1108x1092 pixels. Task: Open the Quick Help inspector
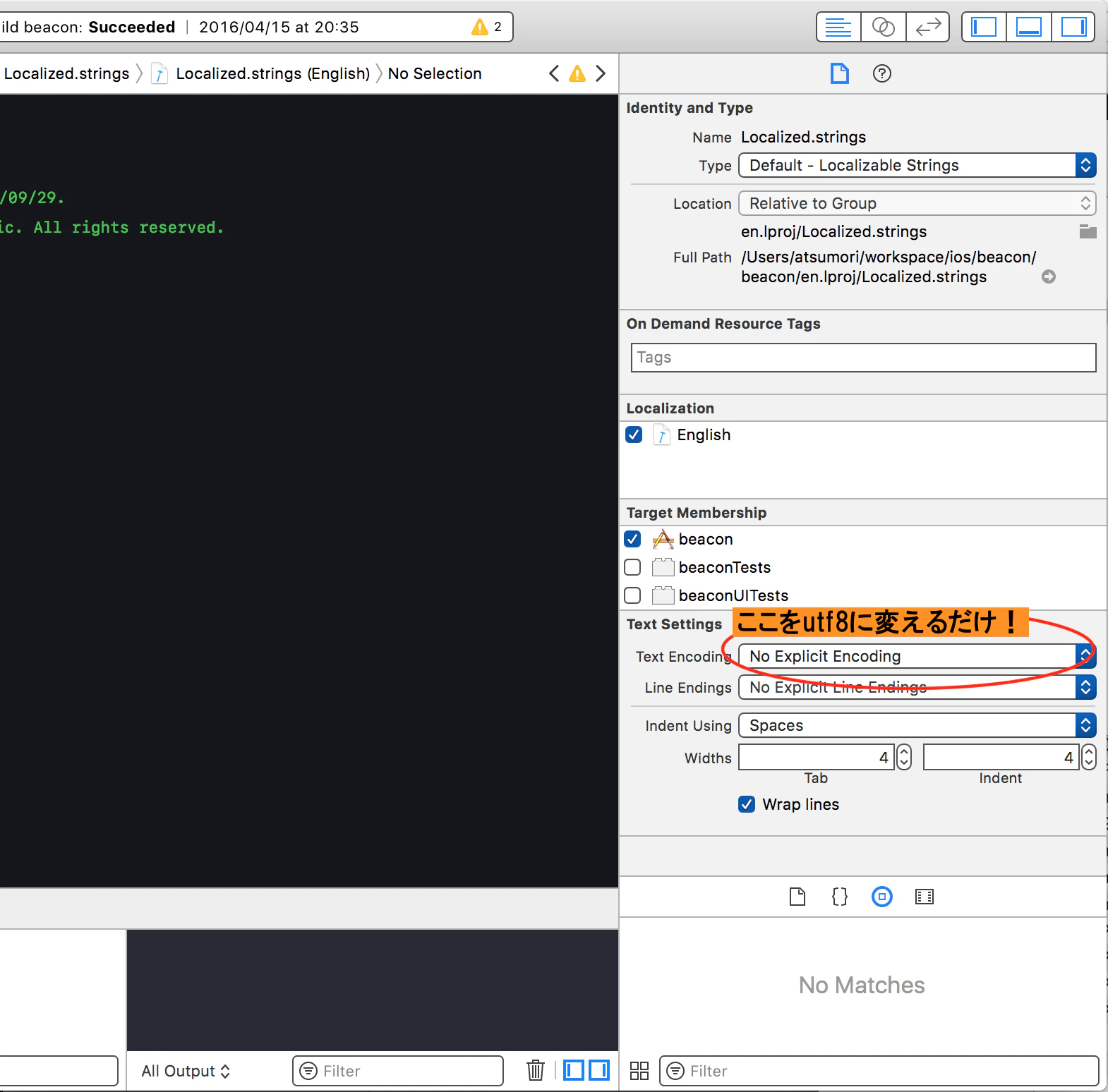pos(882,73)
